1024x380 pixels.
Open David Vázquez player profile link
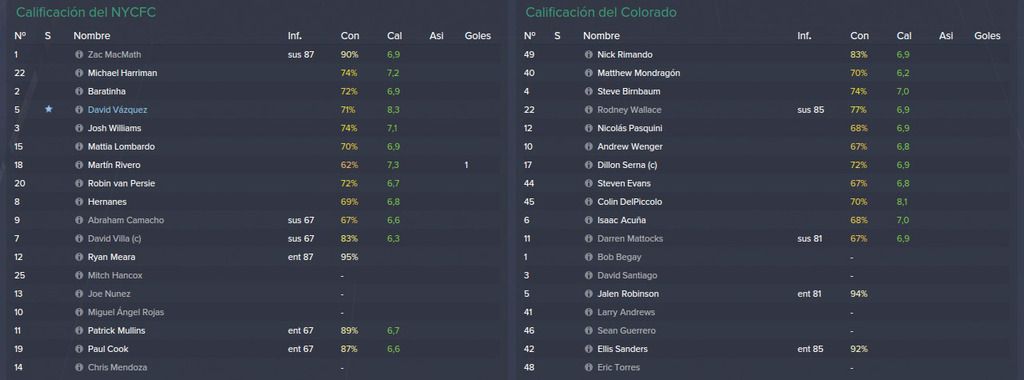click(x=118, y=110)
